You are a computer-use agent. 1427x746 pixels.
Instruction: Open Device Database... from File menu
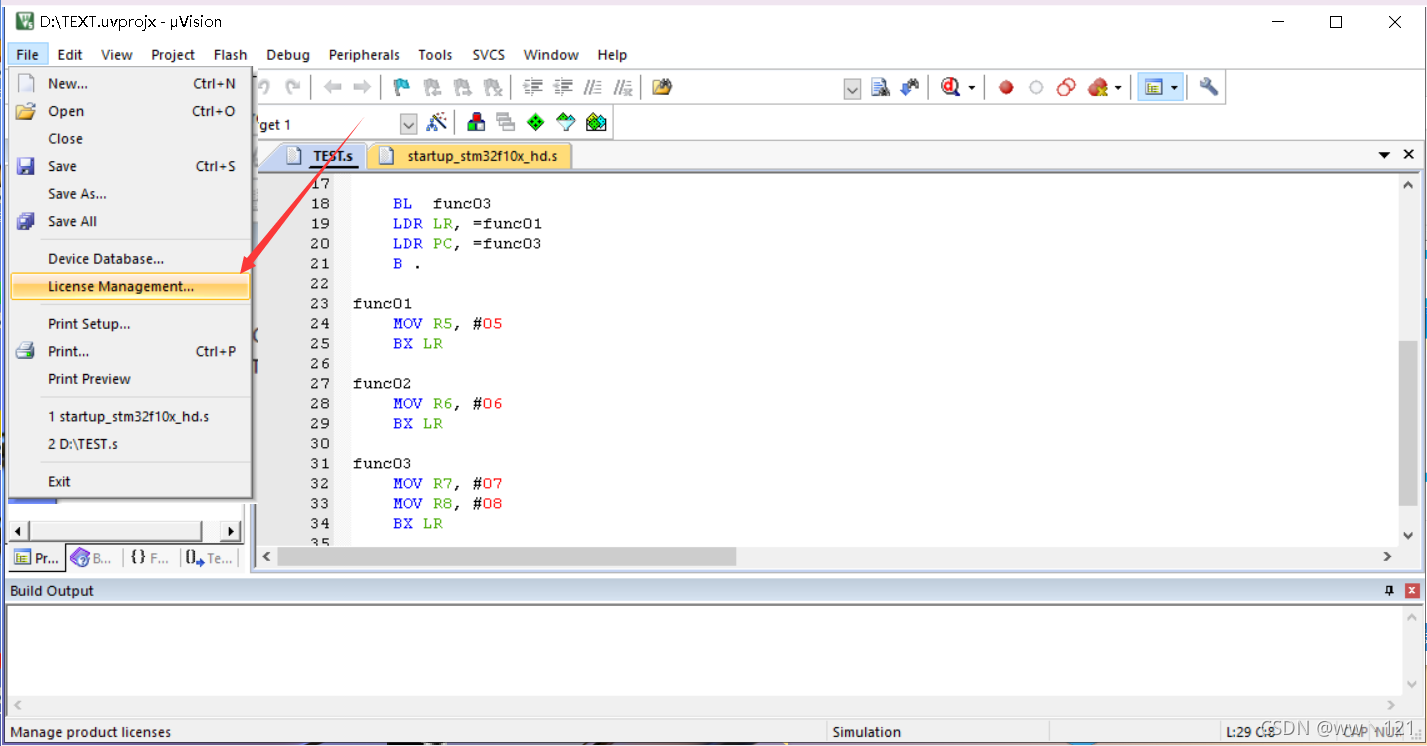pos(129,259)
